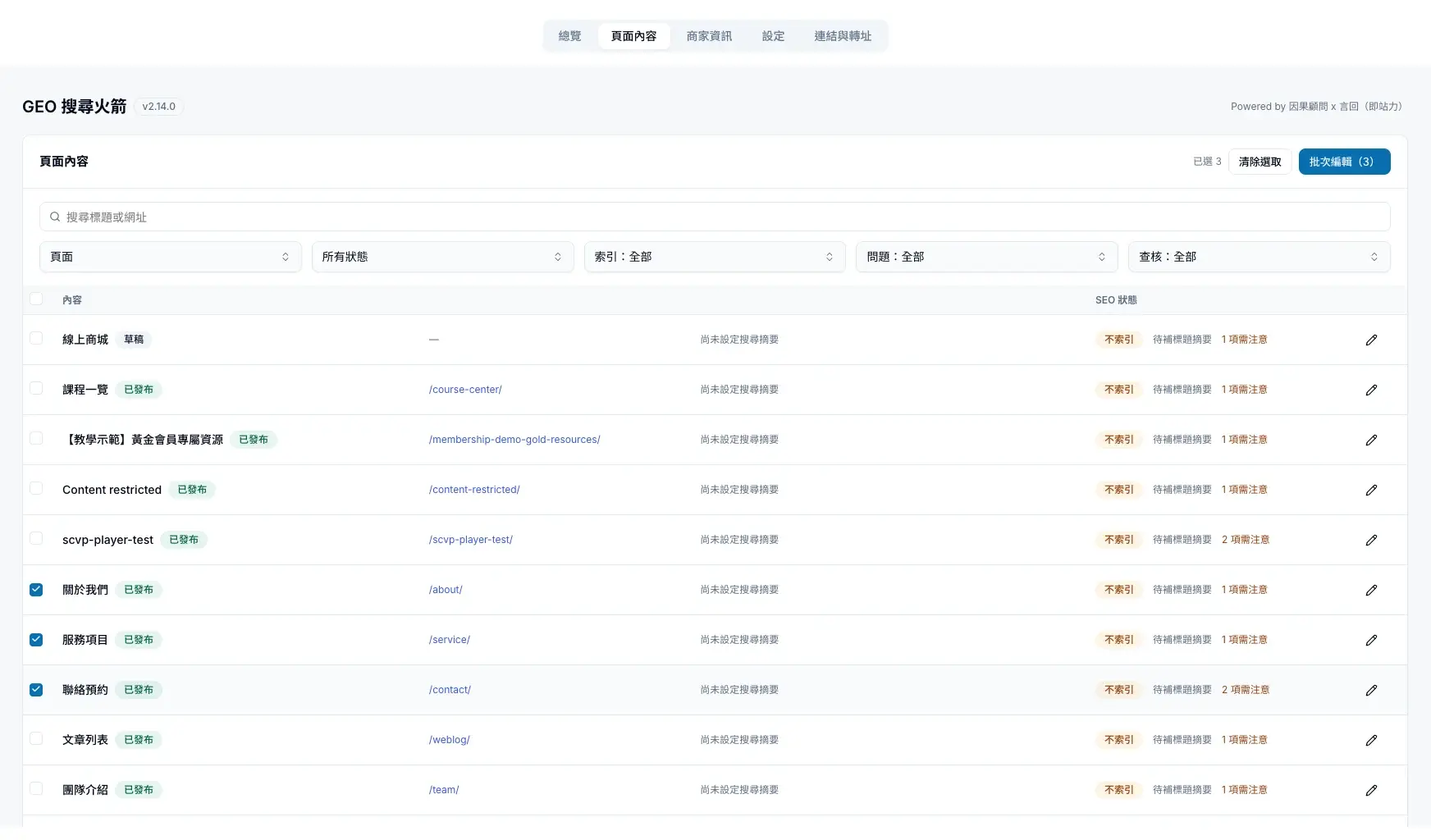Check the 文章列表 row checkbox

36,738
